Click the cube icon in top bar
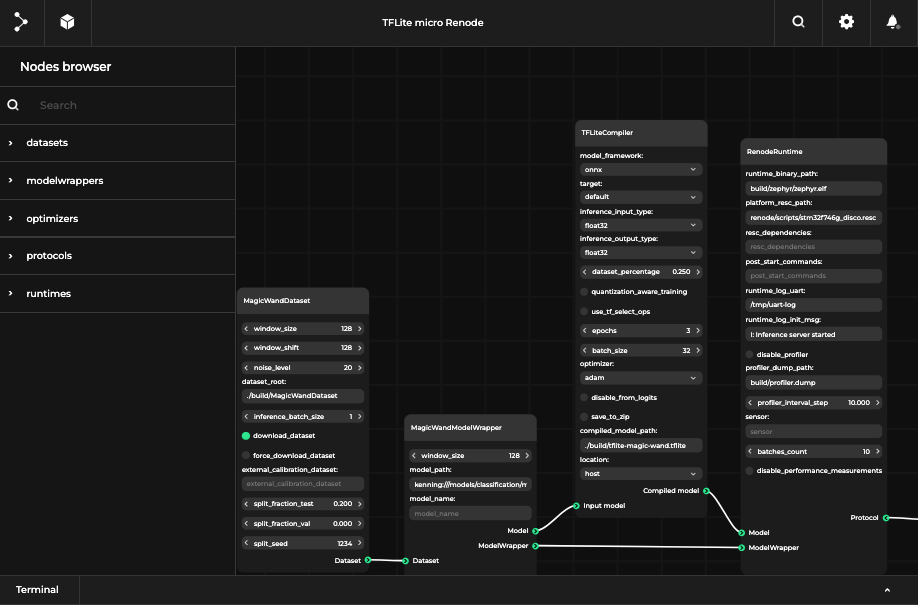The image size is (918, 606). (x=67, y=21)
